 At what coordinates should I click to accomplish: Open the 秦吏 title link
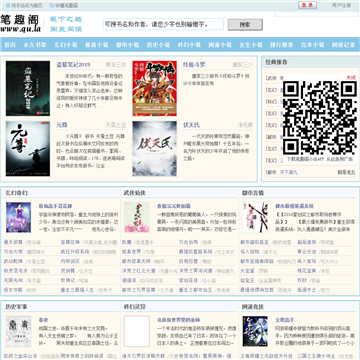coord(43,320)
